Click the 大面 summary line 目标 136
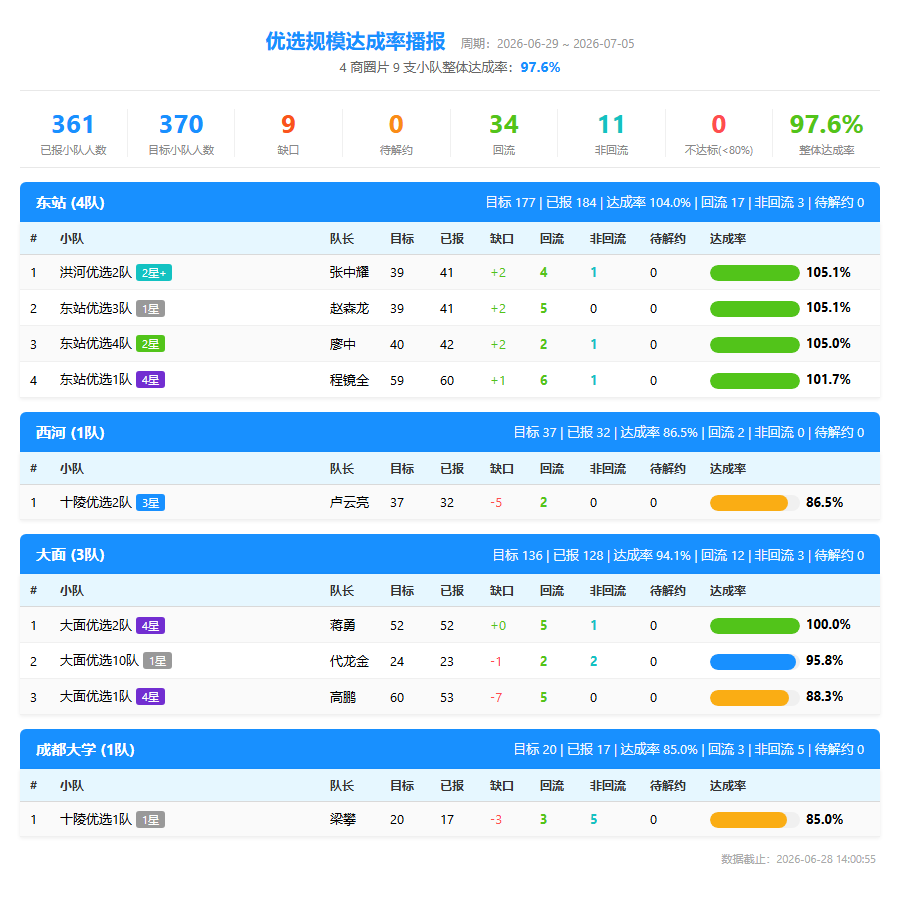This screenshot has height=898, width=900. [x=678, y=555]
